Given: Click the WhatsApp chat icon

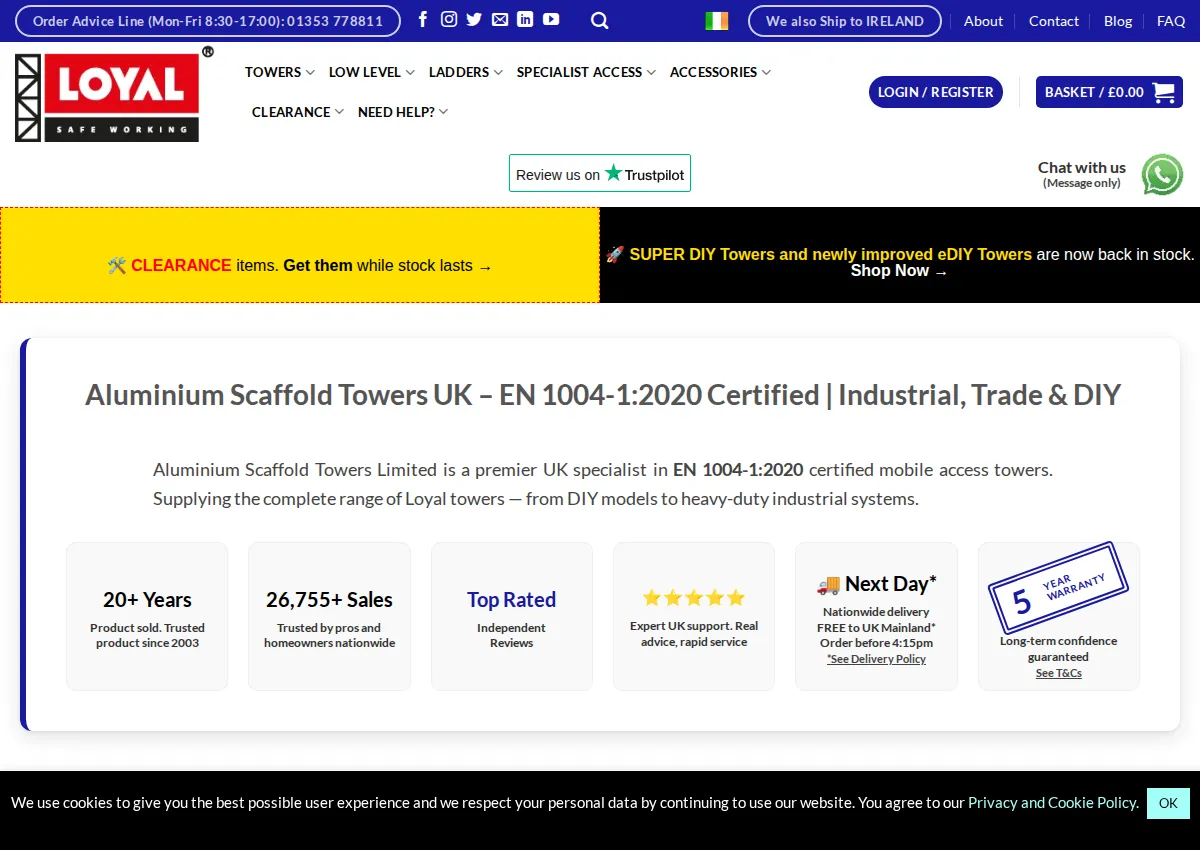Looking at the screenshot, I should tap(1162, 175).
